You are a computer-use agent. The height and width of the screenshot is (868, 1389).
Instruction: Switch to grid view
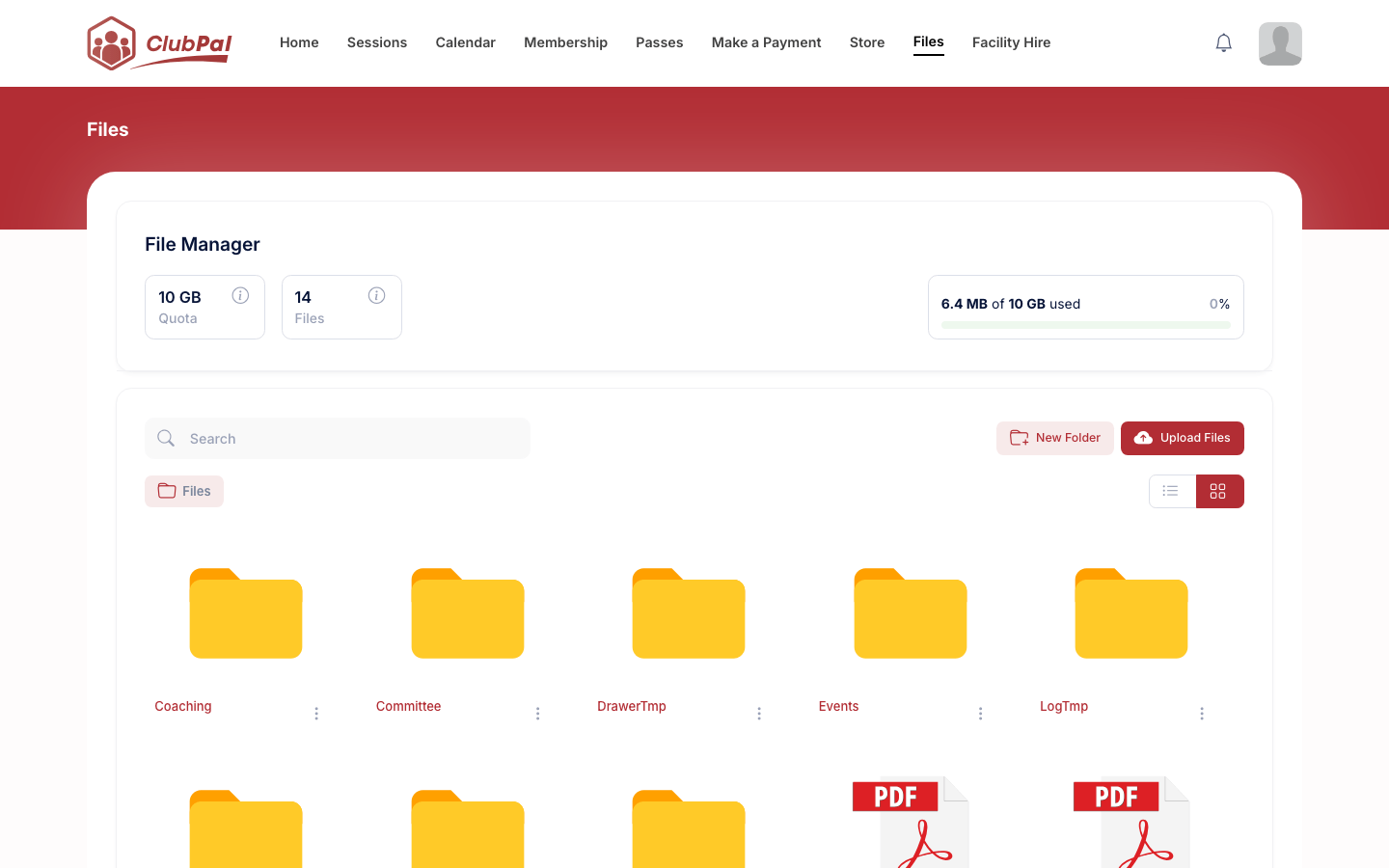pyautogui.click(x=1219, y=491)
